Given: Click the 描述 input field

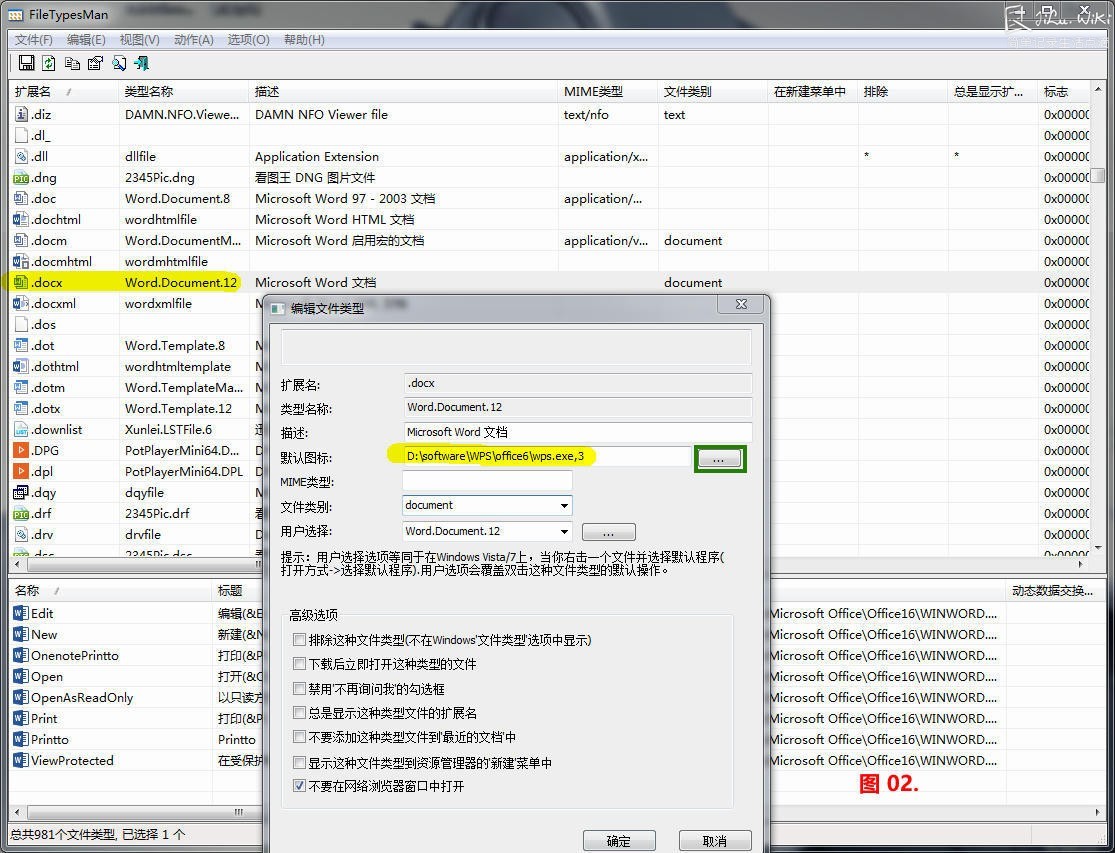Looking at the screenshot, I should click(x=577, y=432).
